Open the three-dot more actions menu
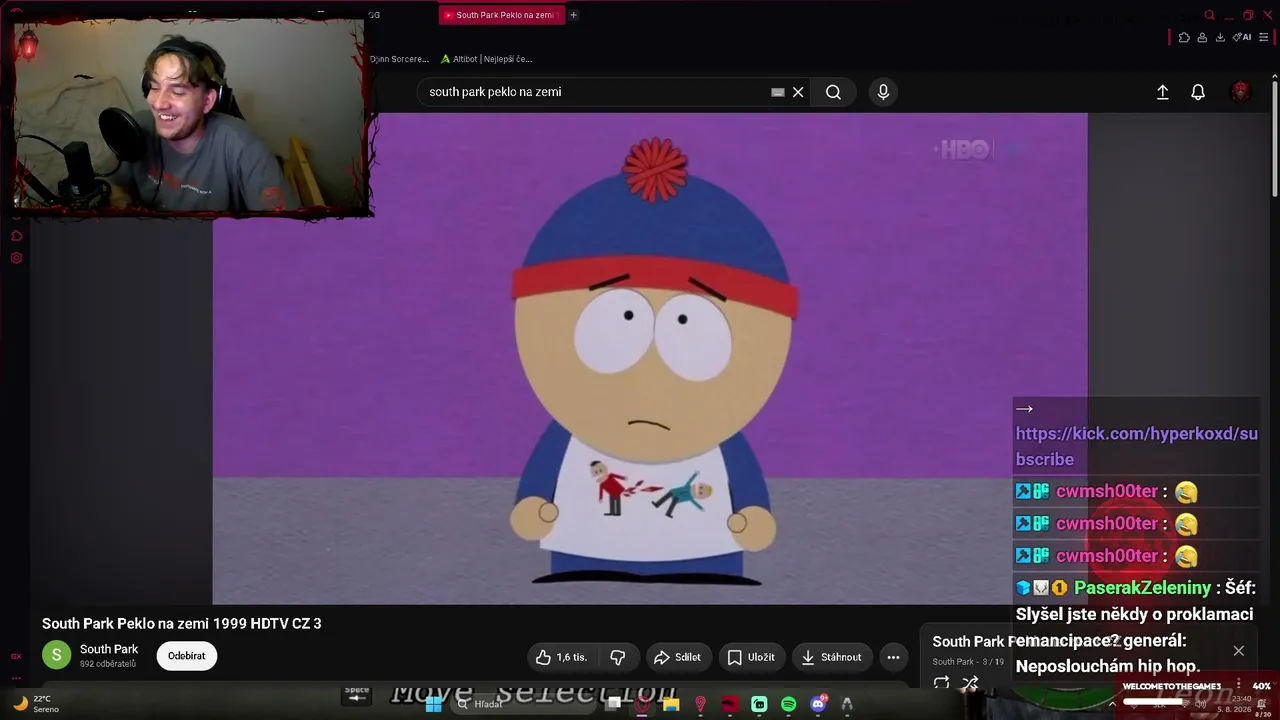Screen dimensions: 1280x720 click(893, 657)
